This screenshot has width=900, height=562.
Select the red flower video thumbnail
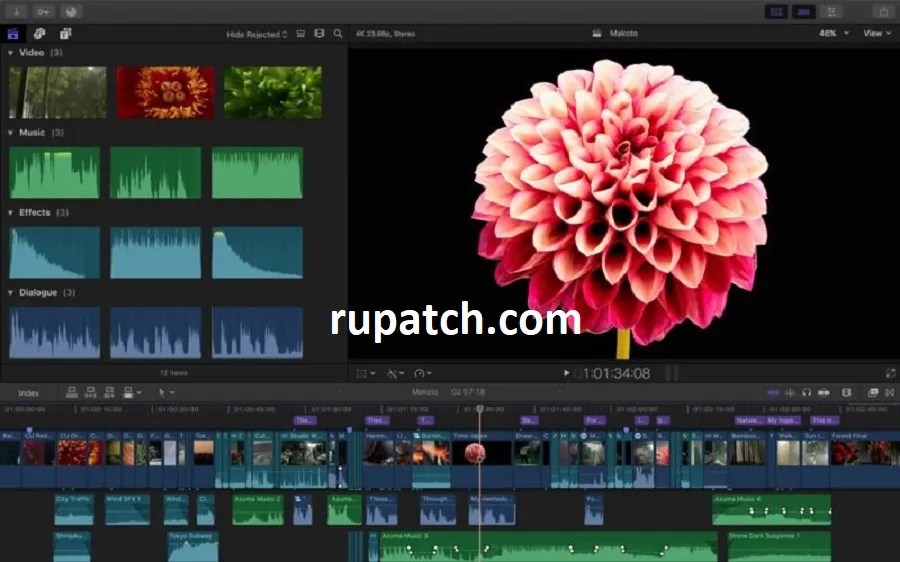click(x=165, y=92)
